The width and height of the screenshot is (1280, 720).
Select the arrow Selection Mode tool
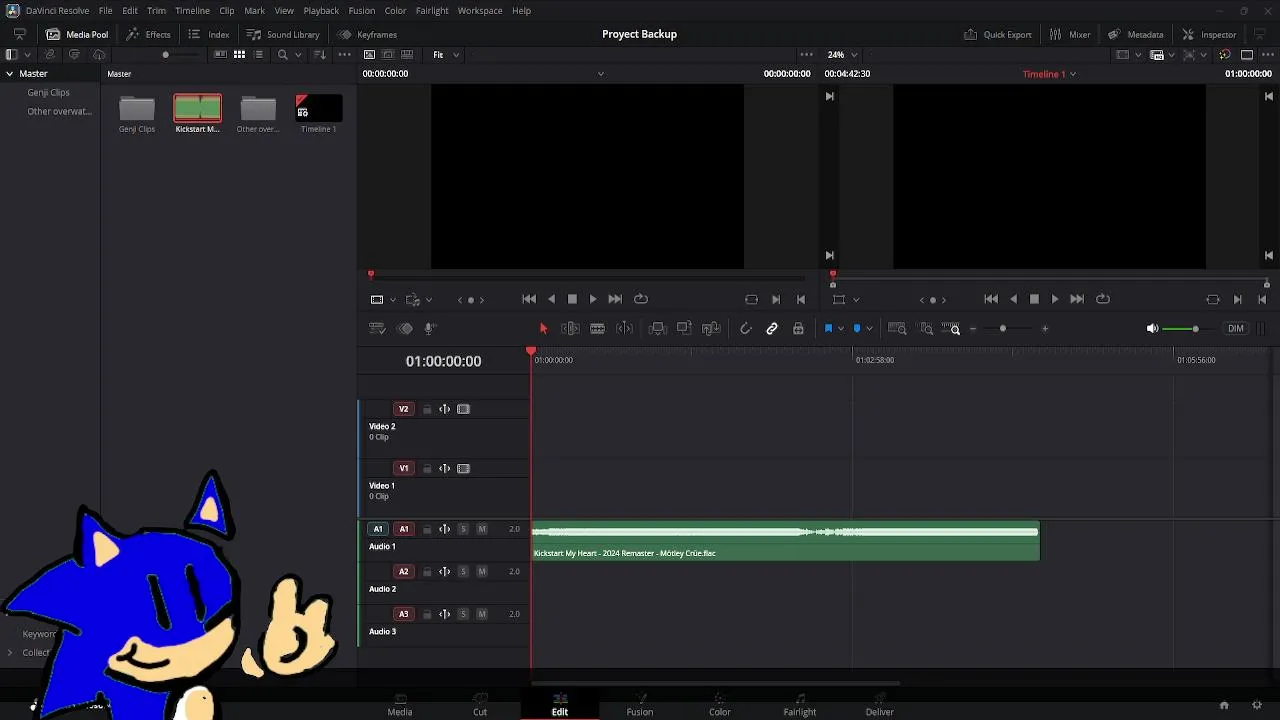[x=543, y=328]
